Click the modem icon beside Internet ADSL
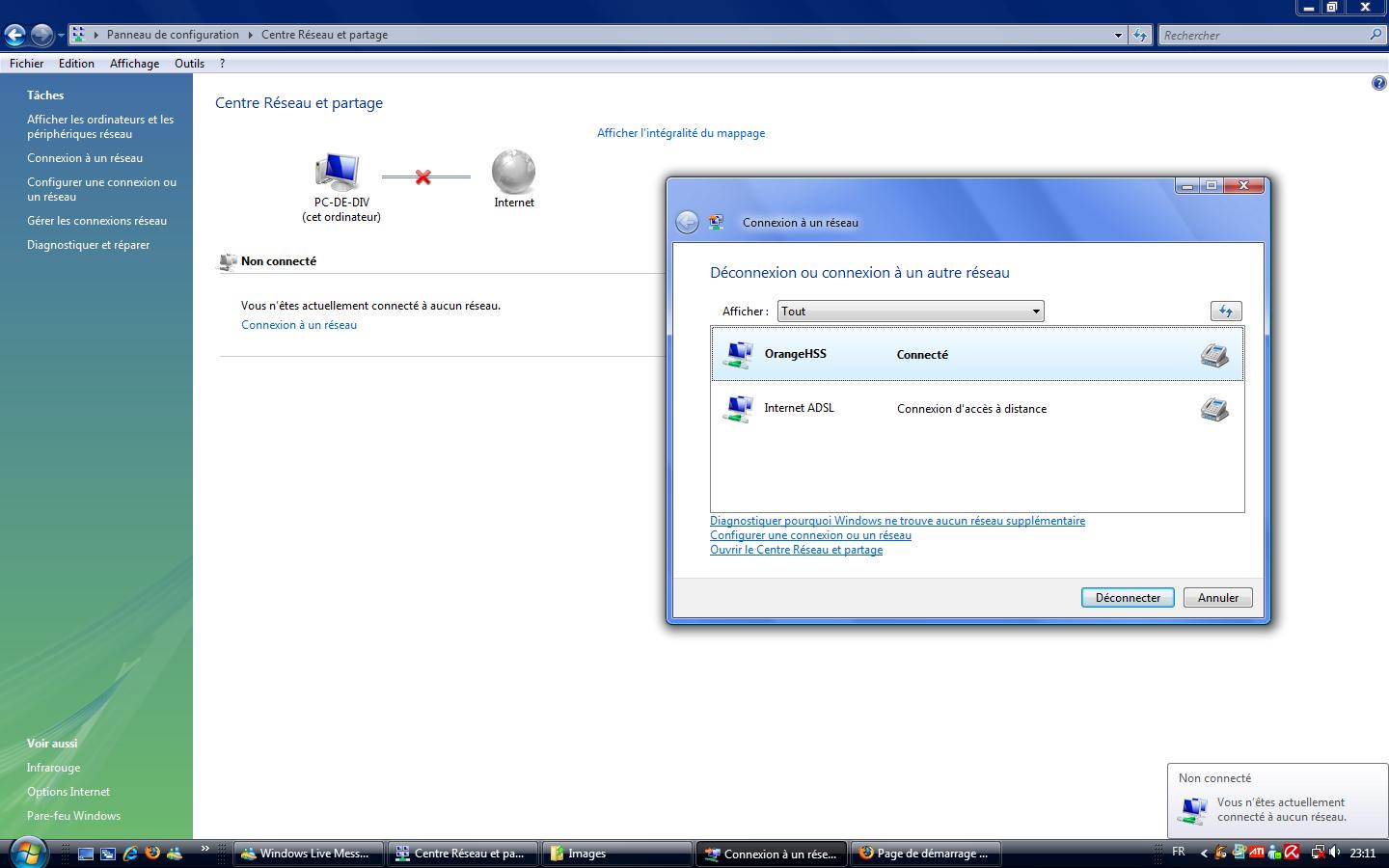The width and height of the screenshot is (1389, 868). [1214, 409]
